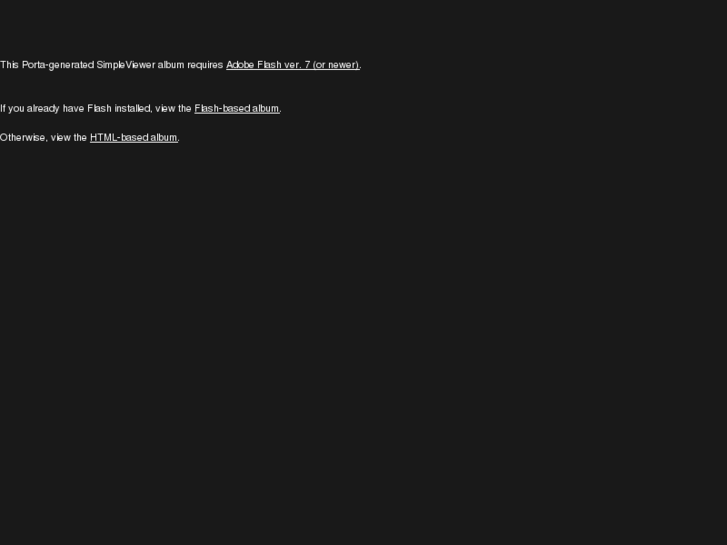This screenshot has width=727, height=545.
Task: Click the empty dark background below the text
Action: [364, 343]
